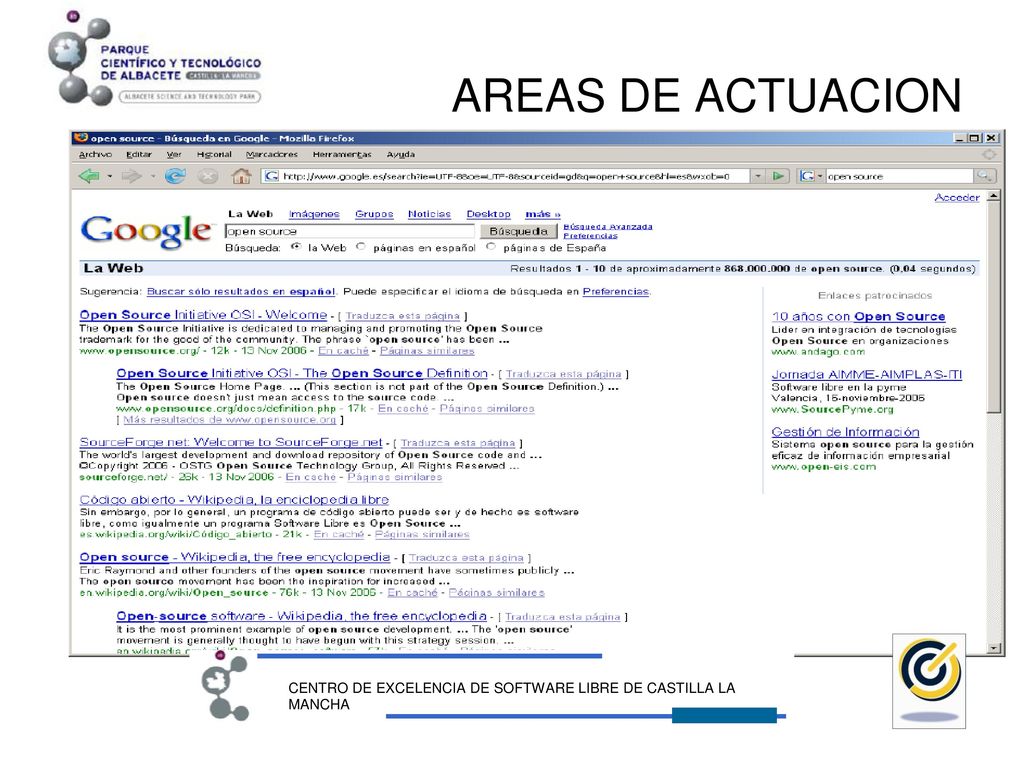Click the search bar magnifier icon
The image size is (1024, 768).
click(984, 176)
